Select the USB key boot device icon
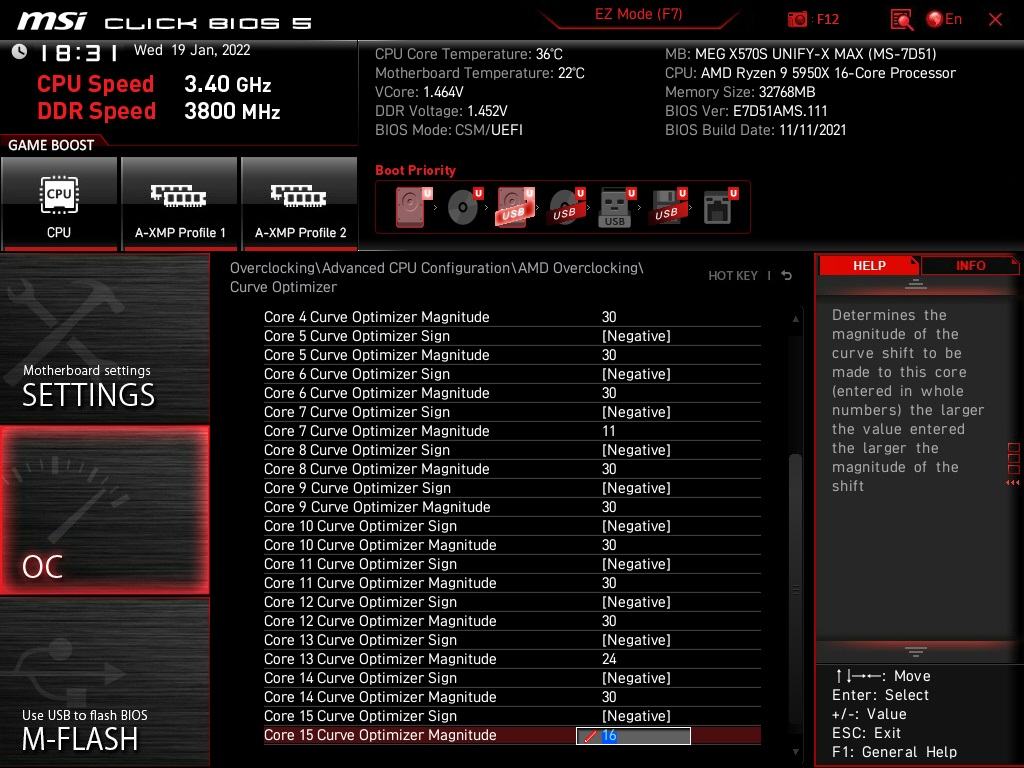 pyautogui.click(x=617, y=207)
